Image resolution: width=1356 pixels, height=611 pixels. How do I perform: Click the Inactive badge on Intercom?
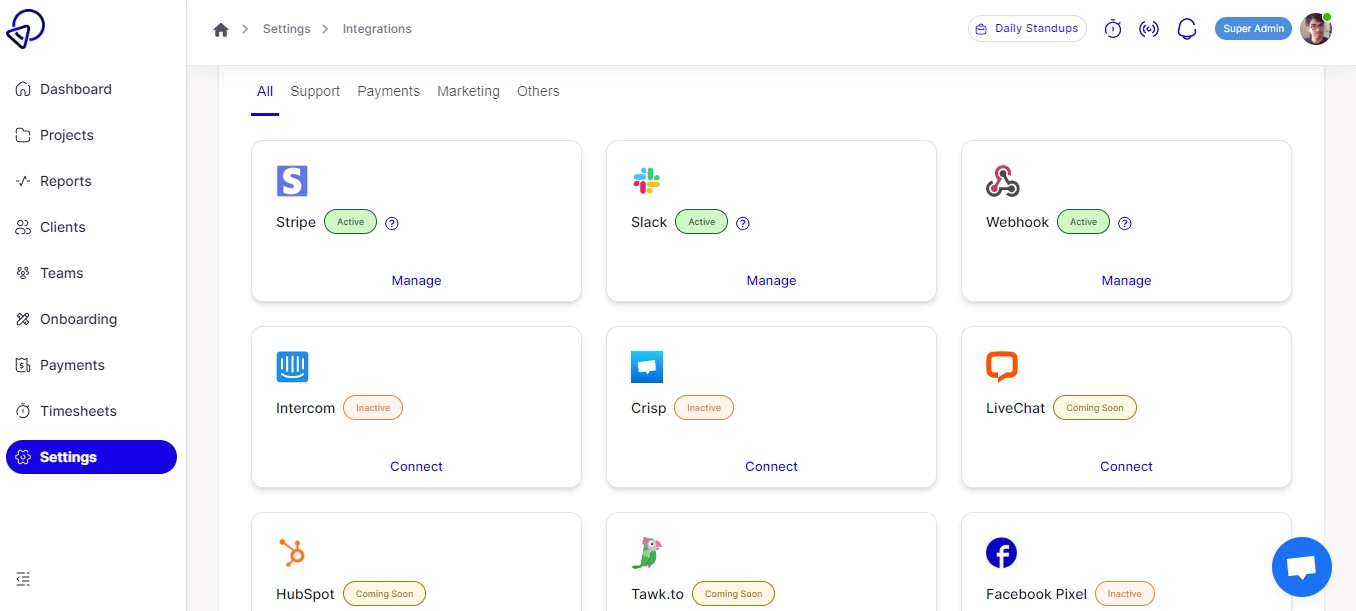coord(373,408)
